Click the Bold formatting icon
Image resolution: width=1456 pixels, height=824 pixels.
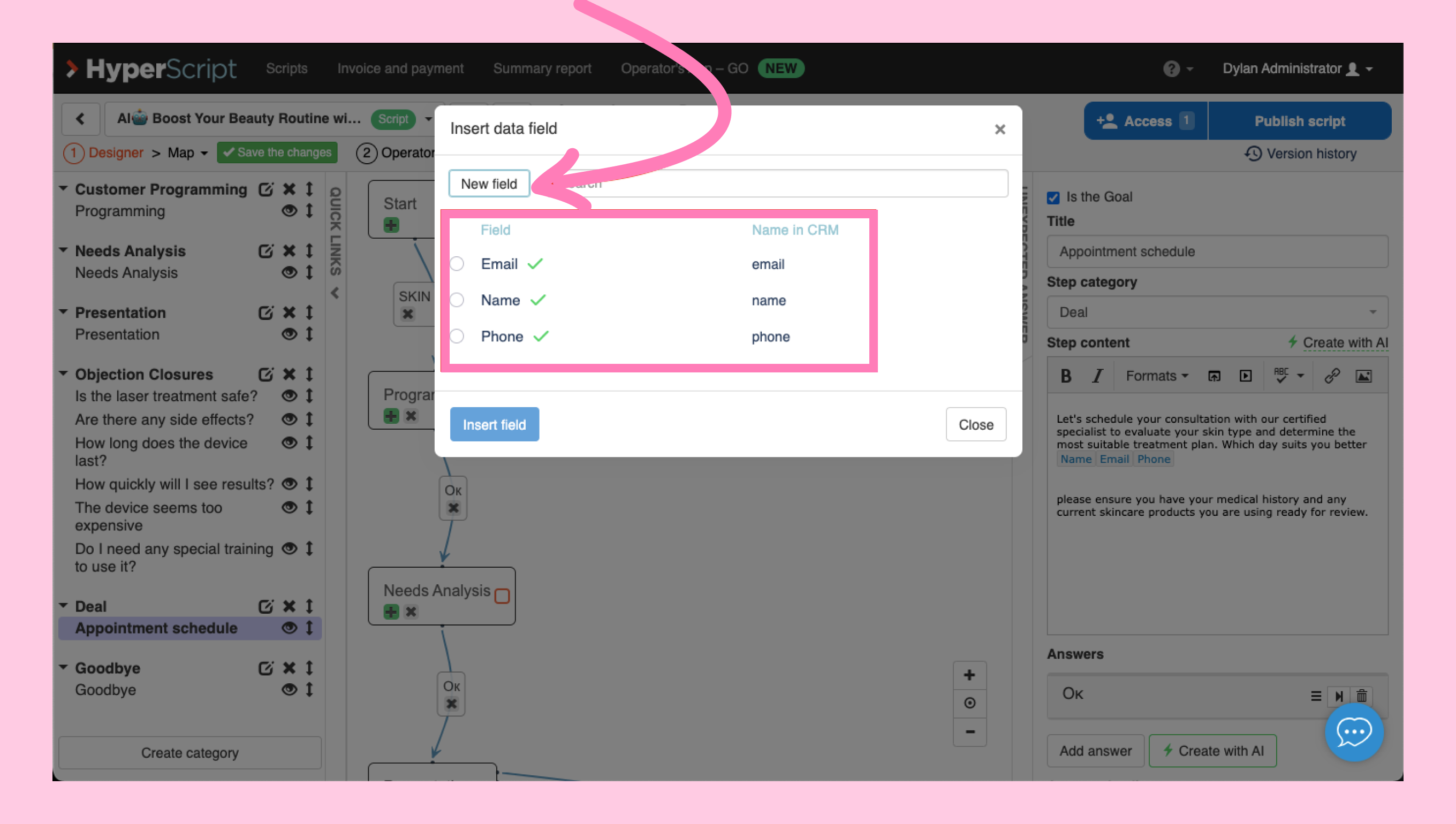pyautogui.click(x=1065, y=376)
